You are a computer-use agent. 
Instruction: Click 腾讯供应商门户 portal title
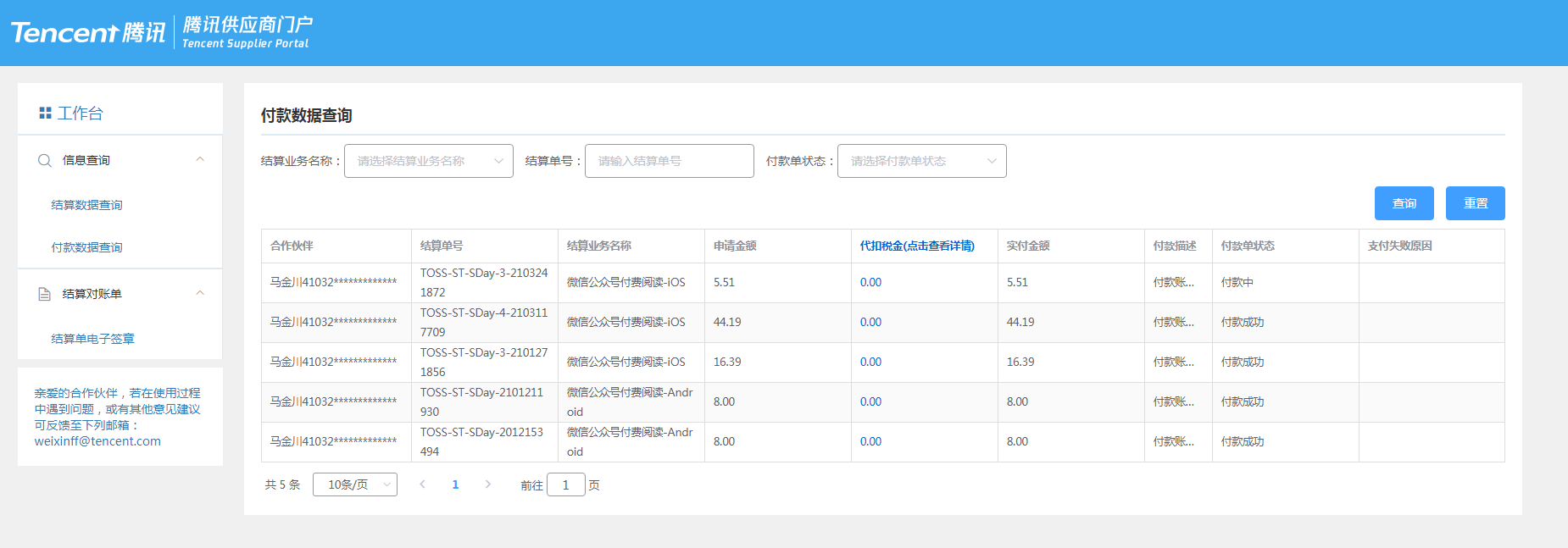(247, 24)
